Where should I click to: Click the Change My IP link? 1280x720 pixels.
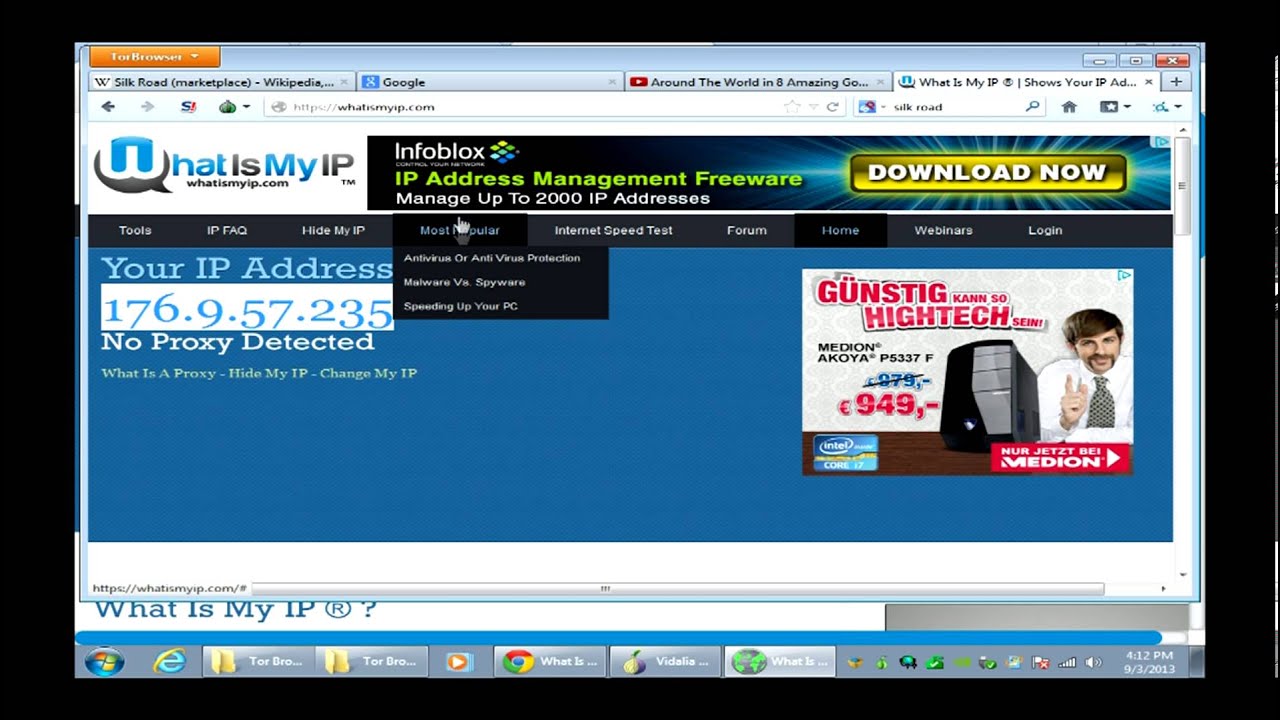point(368,373)
